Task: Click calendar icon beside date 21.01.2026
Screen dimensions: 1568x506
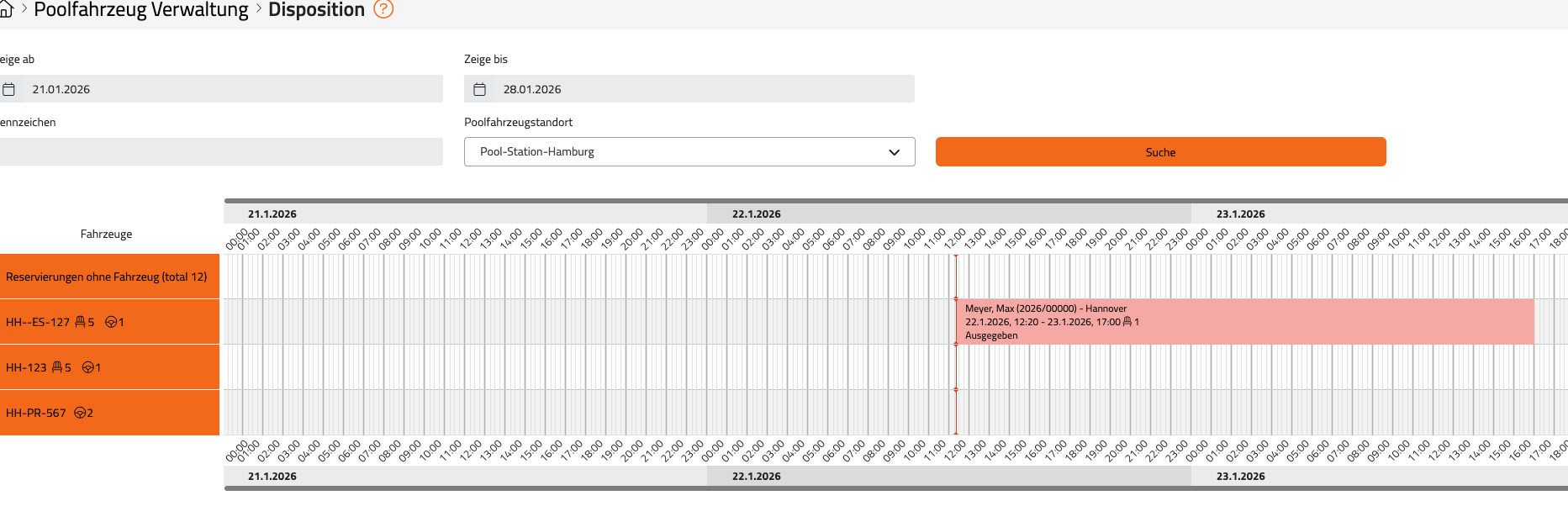Action: 9,89
